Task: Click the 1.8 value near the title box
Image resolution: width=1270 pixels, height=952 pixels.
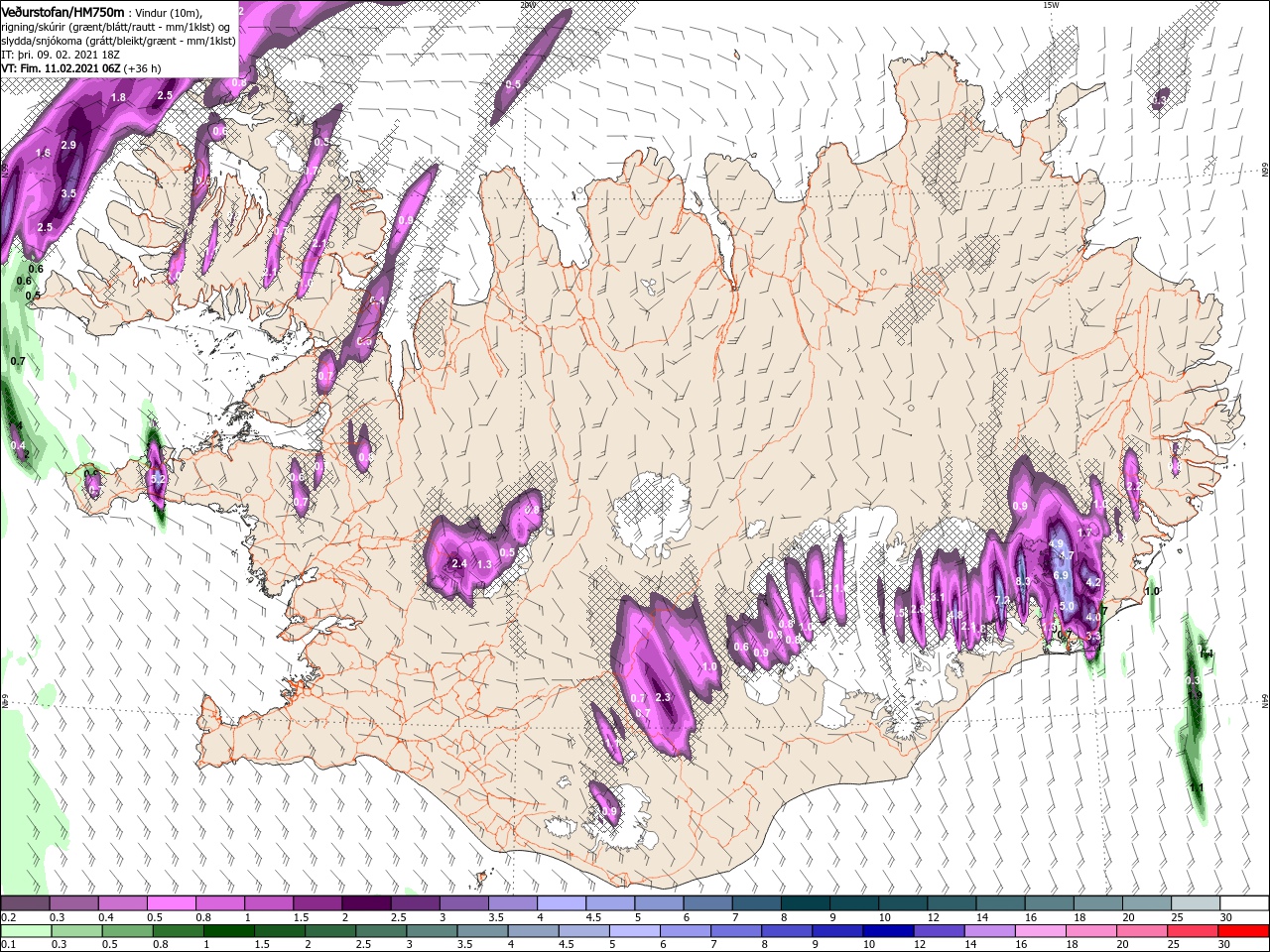Action: click(119, 97)
